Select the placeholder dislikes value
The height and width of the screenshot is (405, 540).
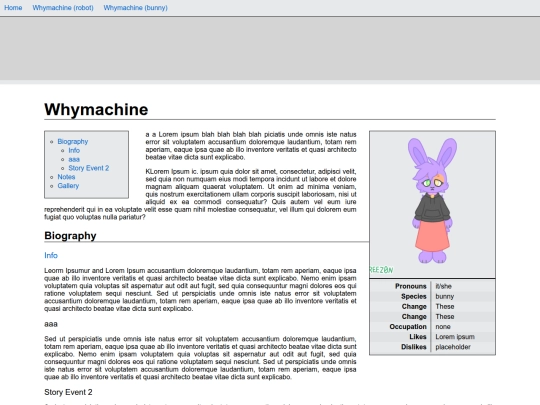[453, 347]
